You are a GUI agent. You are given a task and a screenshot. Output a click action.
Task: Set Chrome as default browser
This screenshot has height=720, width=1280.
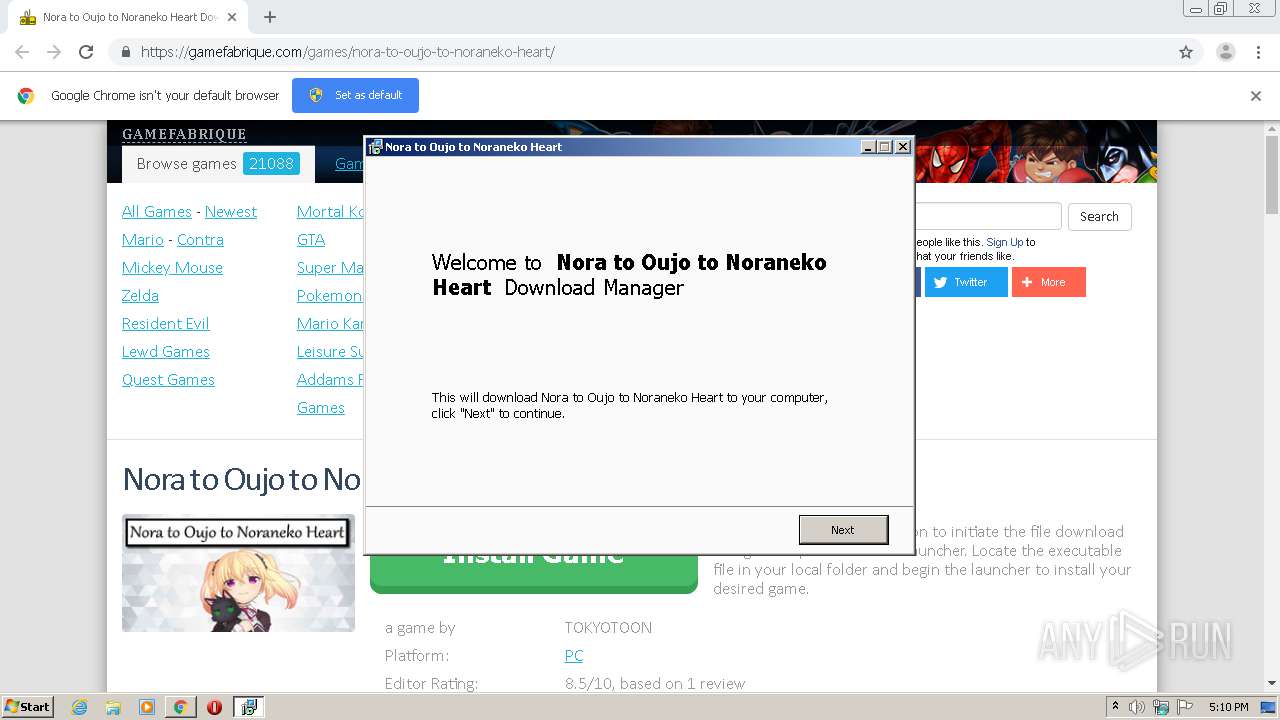pos(355,95)
